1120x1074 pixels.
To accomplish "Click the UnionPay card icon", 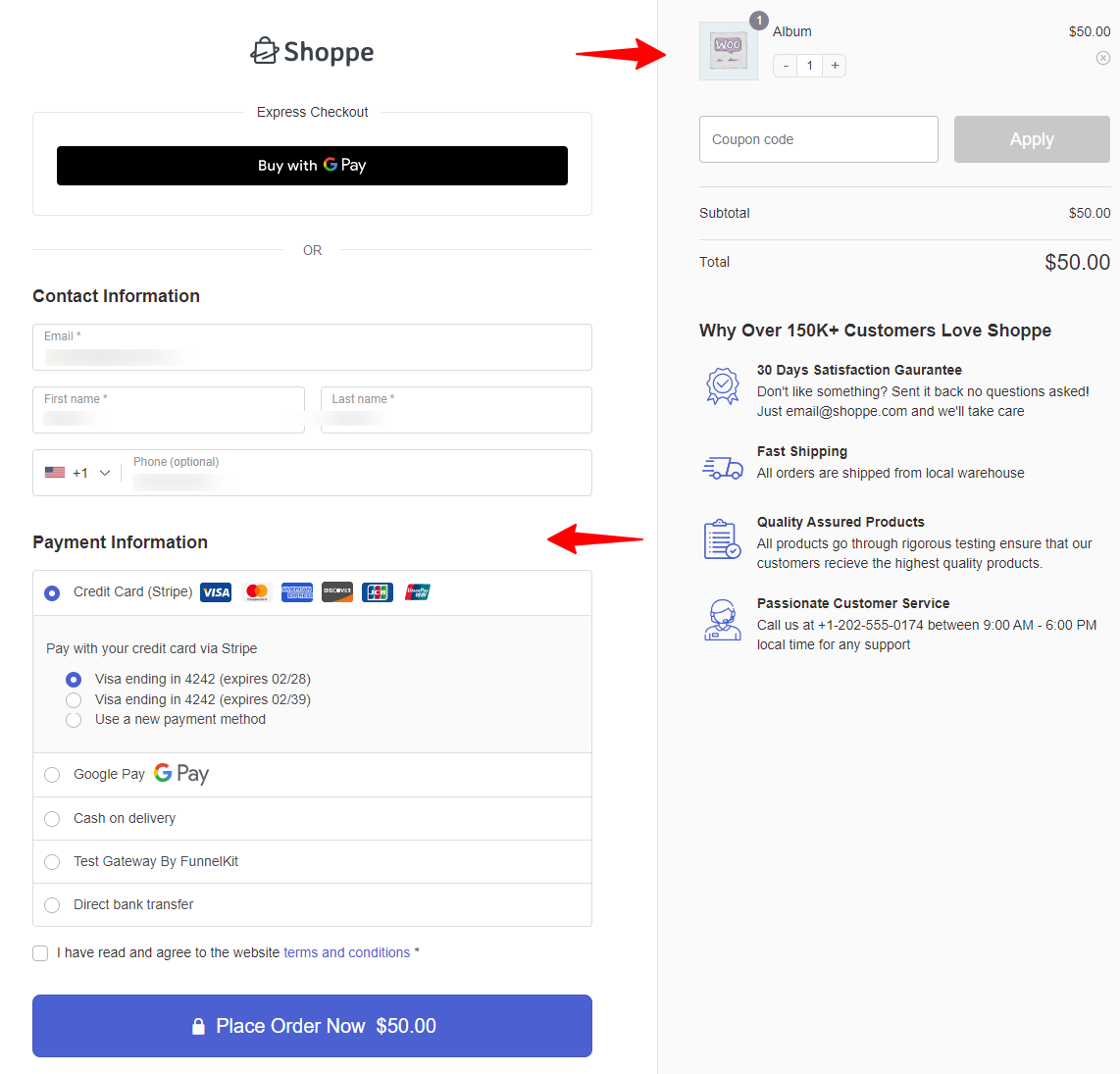I will coord(418,592).
